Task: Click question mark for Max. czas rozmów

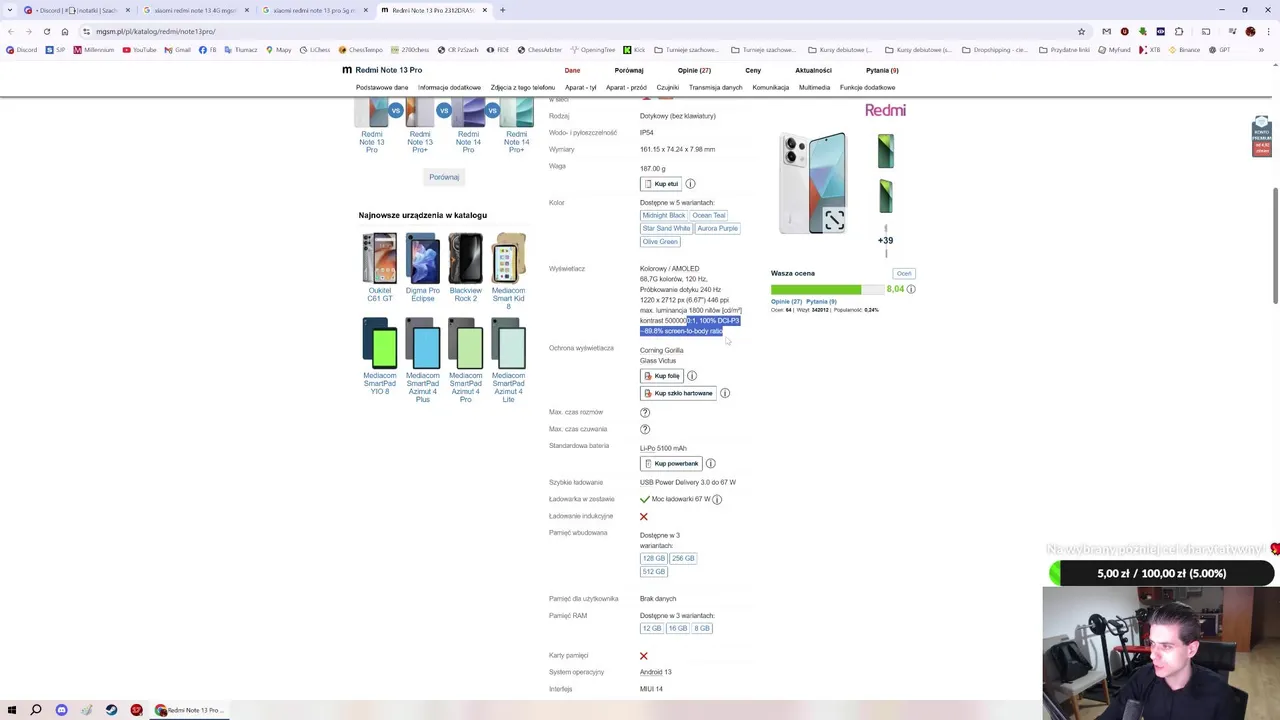Action: [x=645, y=412]
